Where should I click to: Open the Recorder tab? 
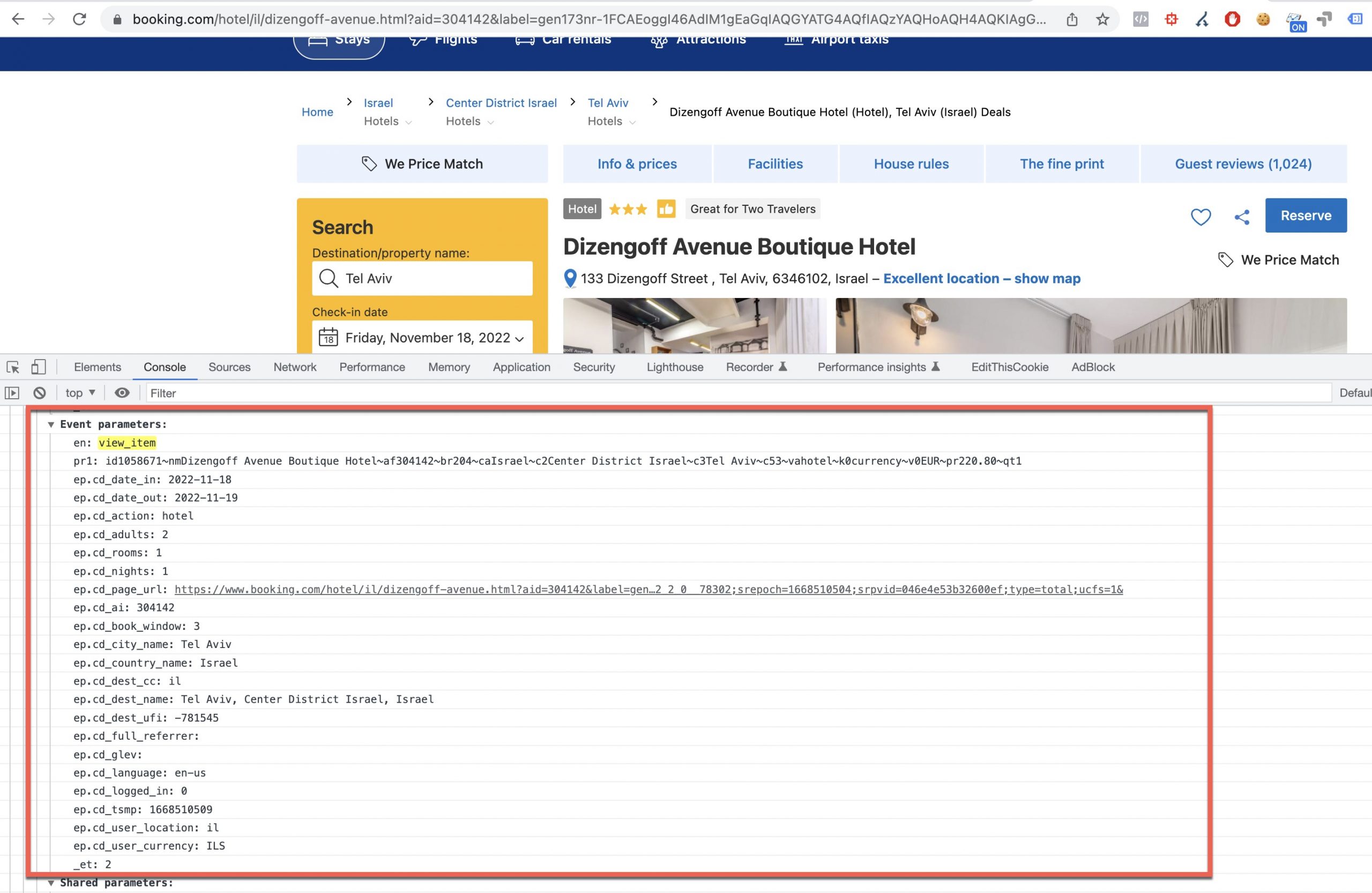coord(756,367)
